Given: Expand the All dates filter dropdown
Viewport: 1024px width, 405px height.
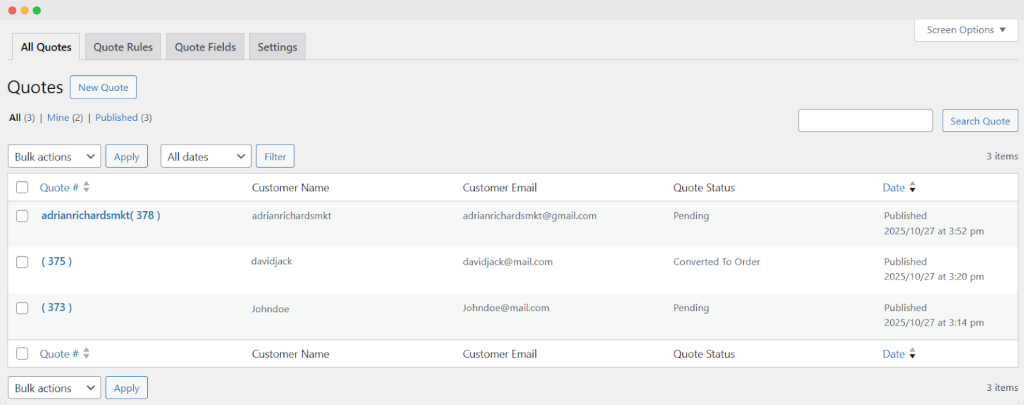Looking at the screenshot, I should 205,156.
